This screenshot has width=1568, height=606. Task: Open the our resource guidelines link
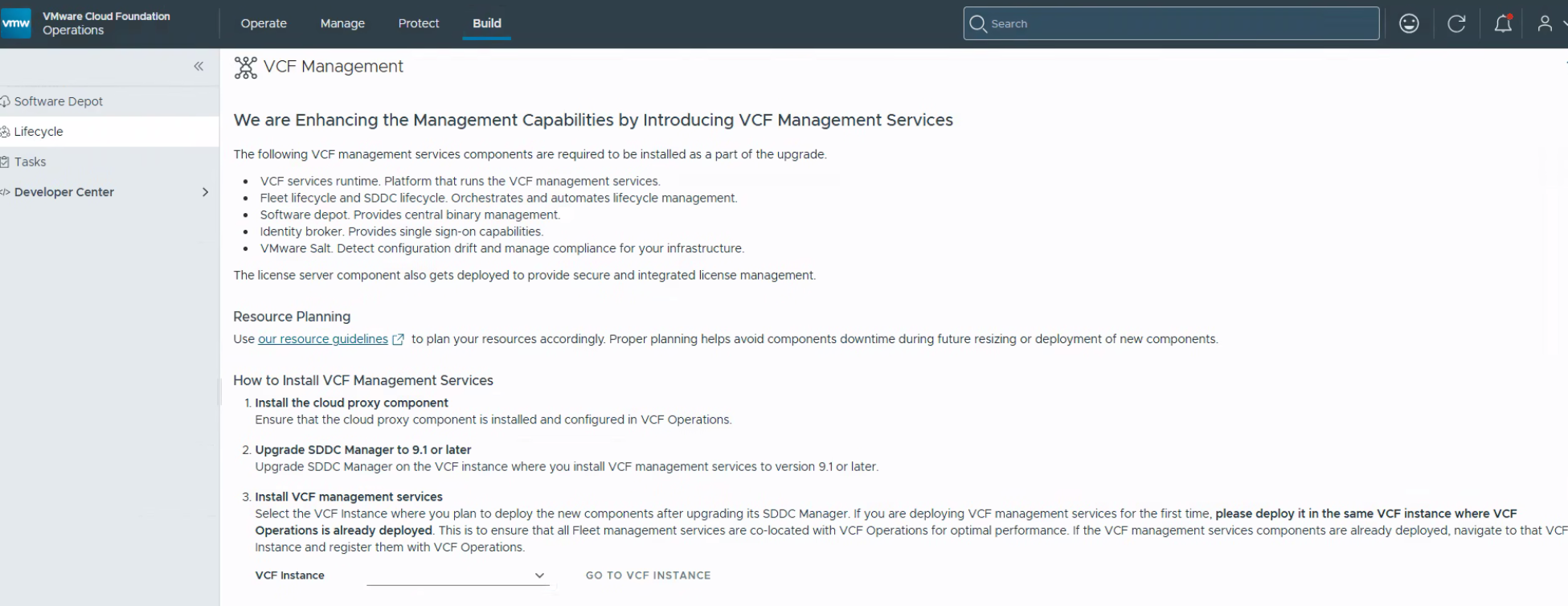(323, 339)
